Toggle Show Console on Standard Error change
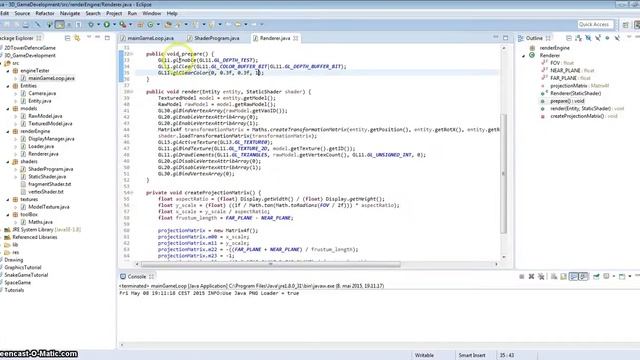This screenshot has width=640, height=360. click(583, 277)
